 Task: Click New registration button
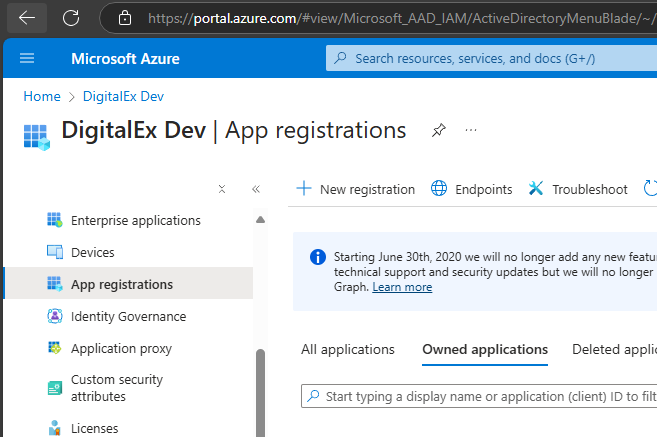point(355,189)
